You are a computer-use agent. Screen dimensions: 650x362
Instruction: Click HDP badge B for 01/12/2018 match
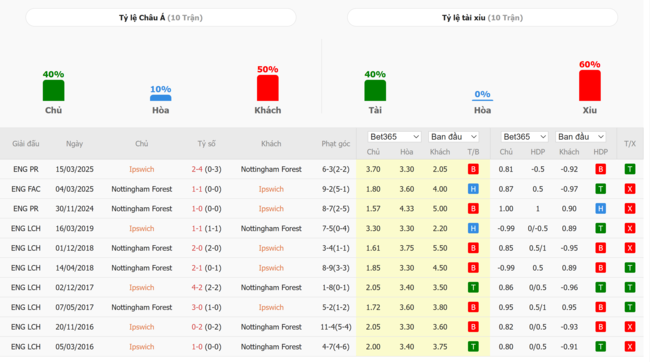[x=600, y=248]
